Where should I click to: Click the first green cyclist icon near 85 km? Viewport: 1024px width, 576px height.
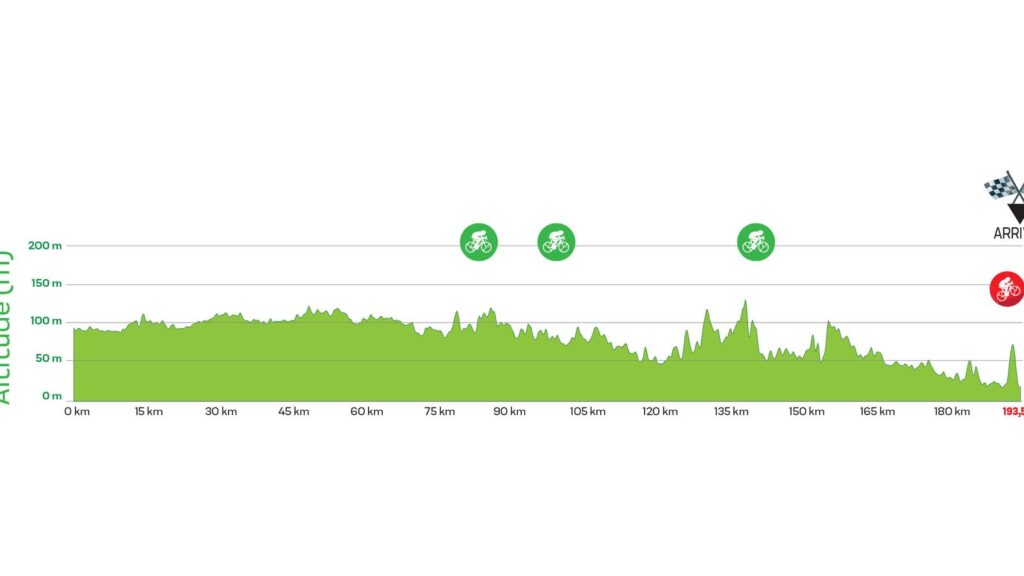click(478, 242)
